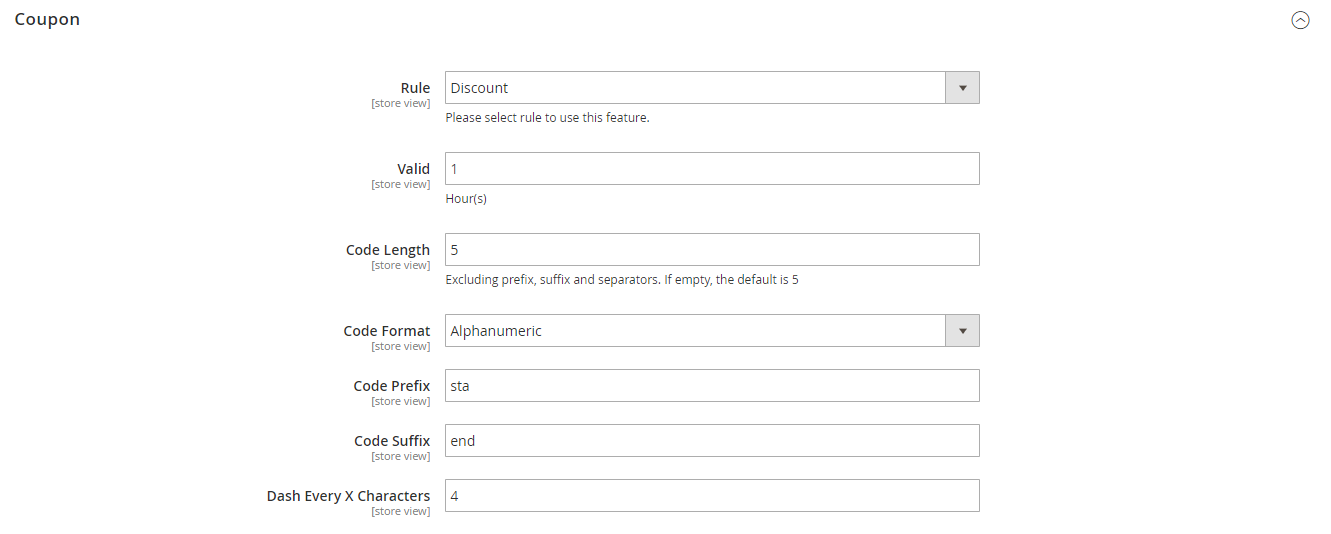The width and height of the screenshot is (1331, 534).
Task: Open the Code Format dropdown showing Alphanumeric
Action: click(x=695, y=331)
